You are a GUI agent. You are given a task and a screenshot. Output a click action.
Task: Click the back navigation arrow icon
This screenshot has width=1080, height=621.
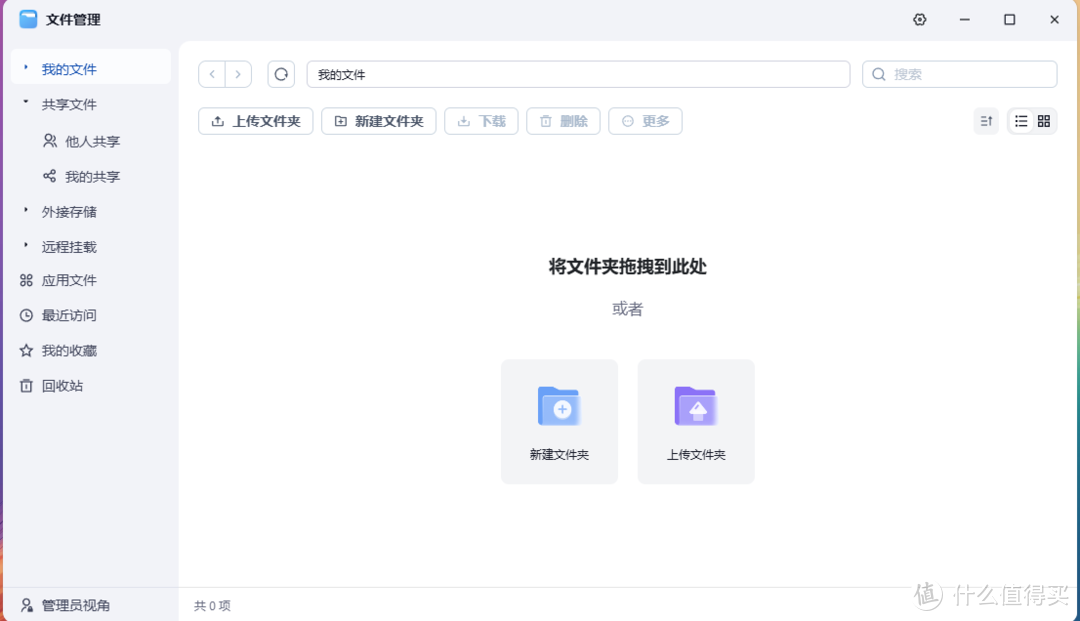point(211,74)
